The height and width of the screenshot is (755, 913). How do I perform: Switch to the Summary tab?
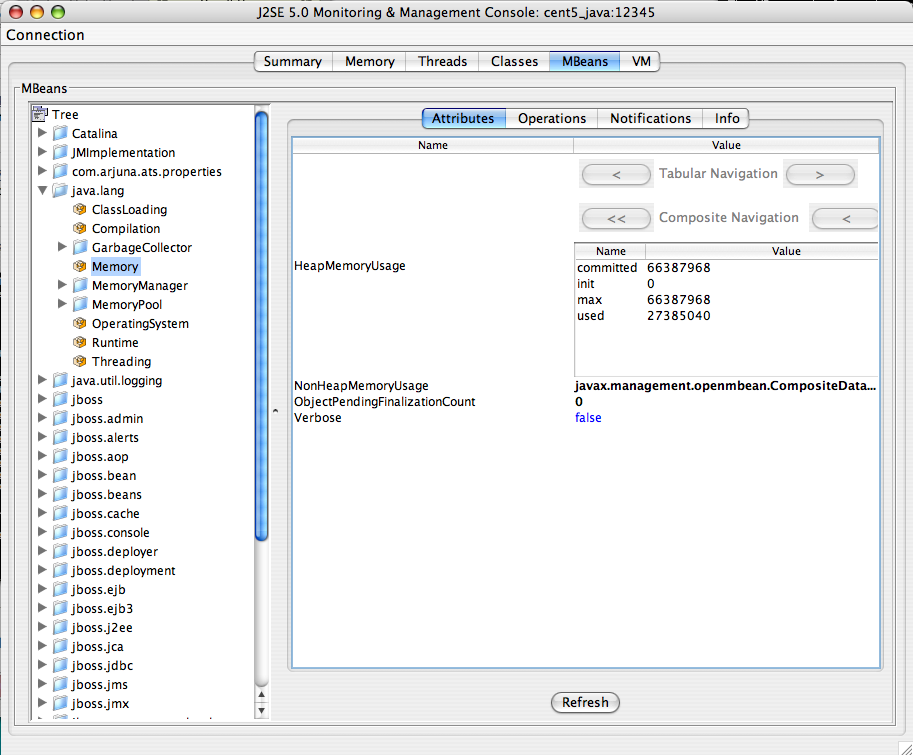(x=293, y=61)
